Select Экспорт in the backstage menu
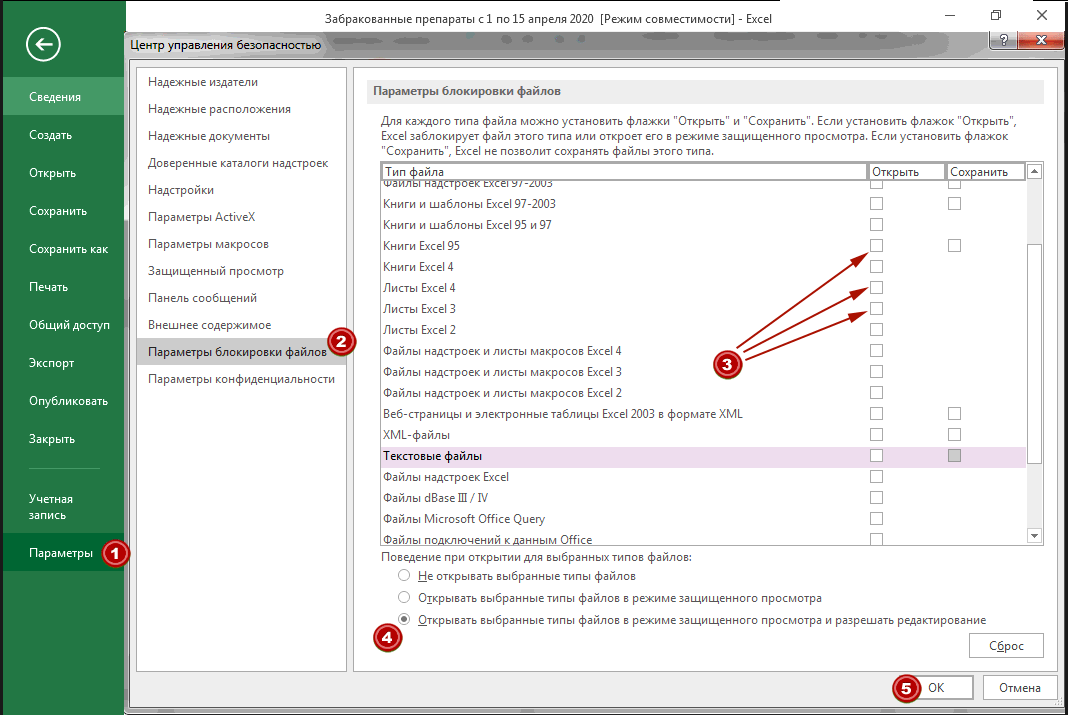Viewport: 1068px width, 715px height. pos(63,363)
